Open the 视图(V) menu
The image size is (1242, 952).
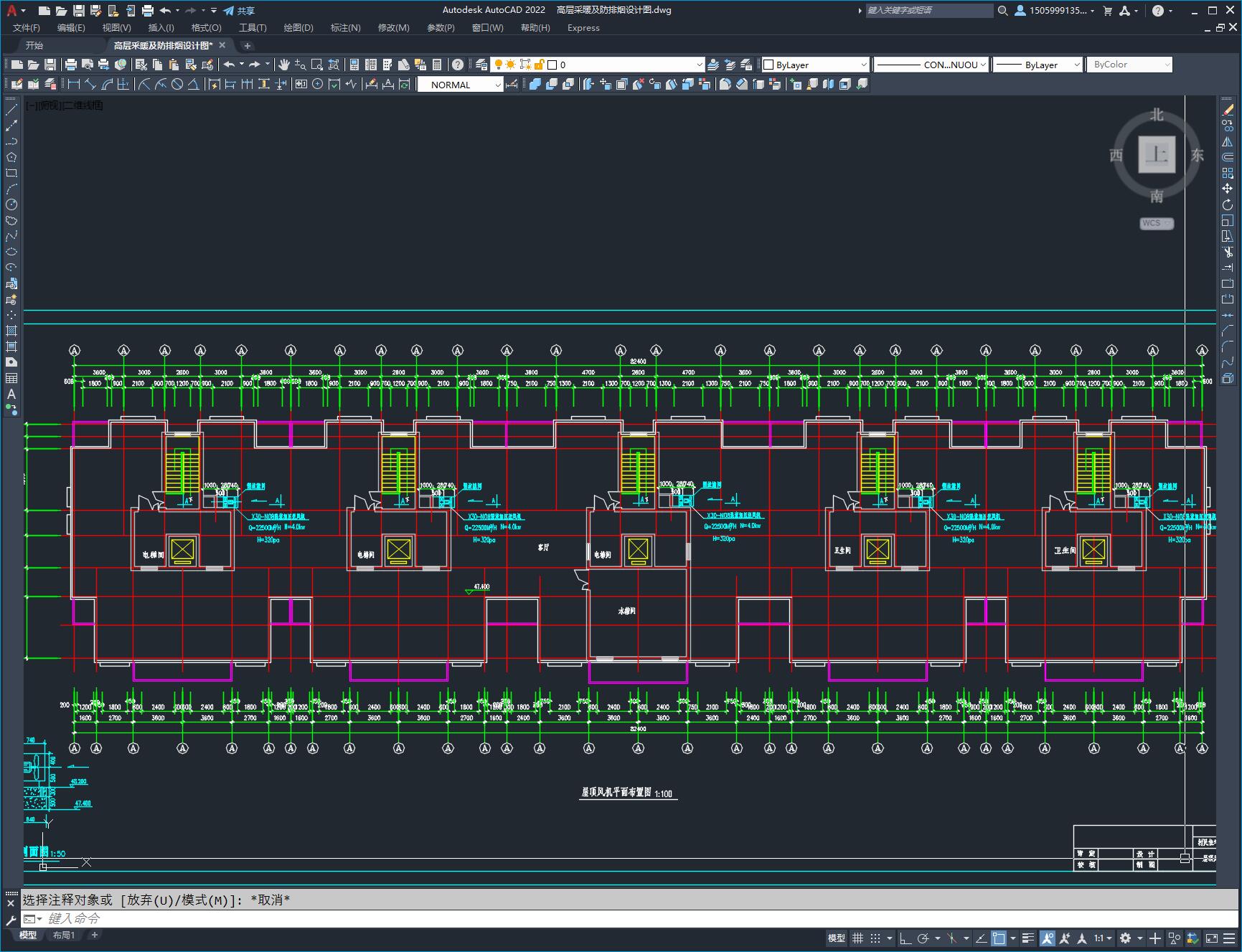pyautogui.click(x=116, y=28)
